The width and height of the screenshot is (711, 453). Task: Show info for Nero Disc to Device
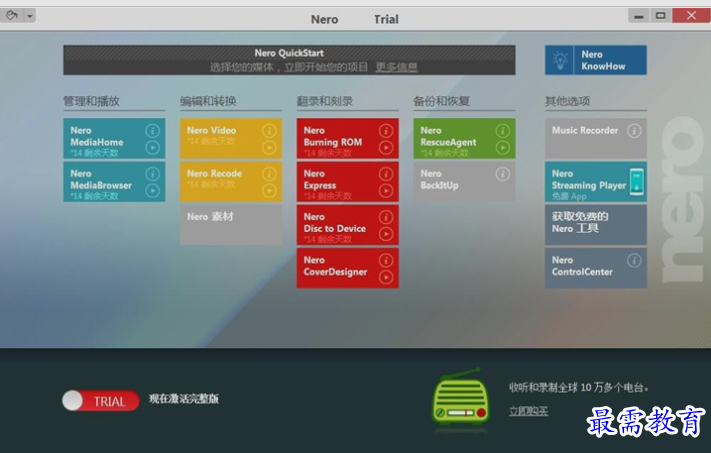(x=386, y=217)
